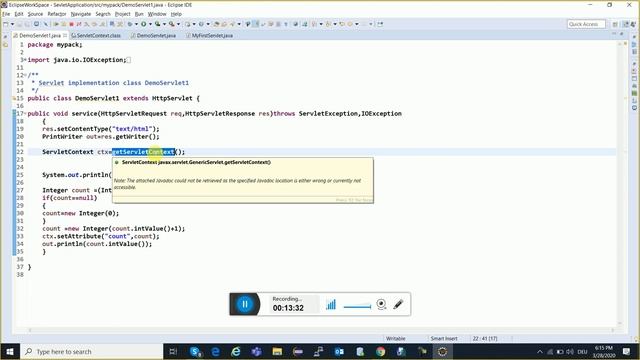The width and height of the screenshot is (640, 360).
Task: Open the File menu
Action: (6, 14)
